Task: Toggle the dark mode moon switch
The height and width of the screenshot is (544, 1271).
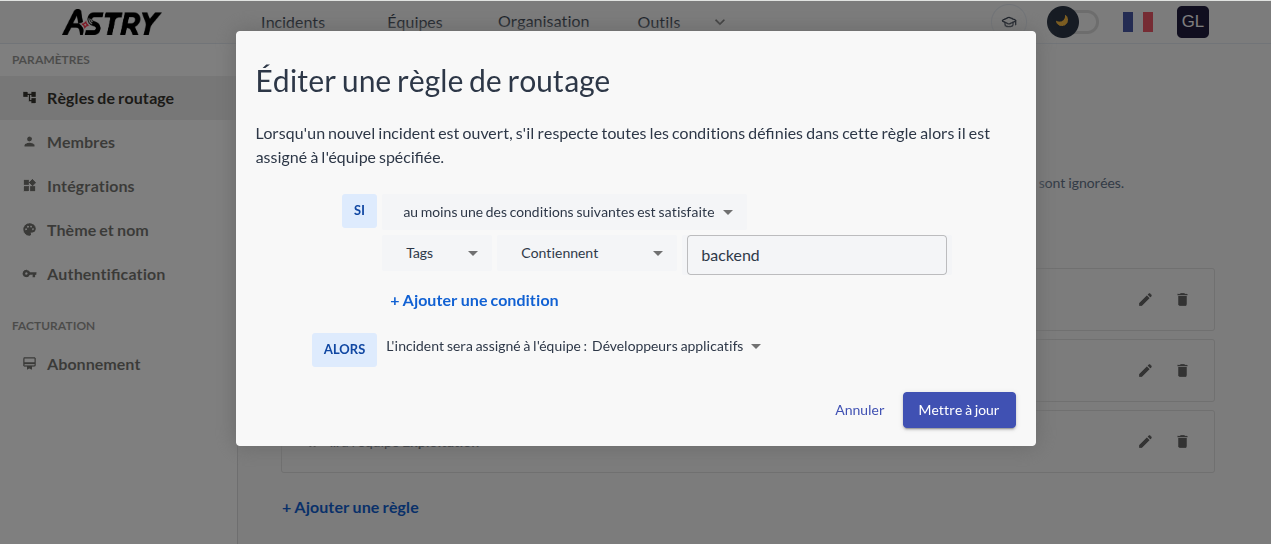Action: pyautogui.click(x=1072, y=22)
